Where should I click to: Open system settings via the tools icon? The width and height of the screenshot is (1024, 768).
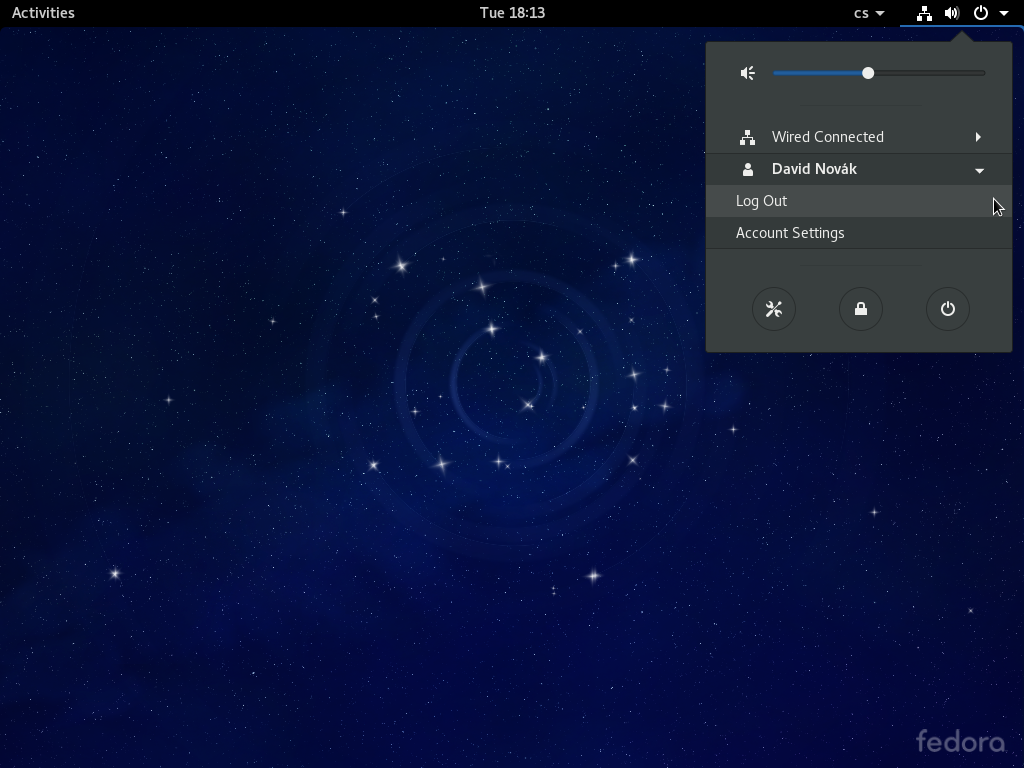[x=774, y=309]
